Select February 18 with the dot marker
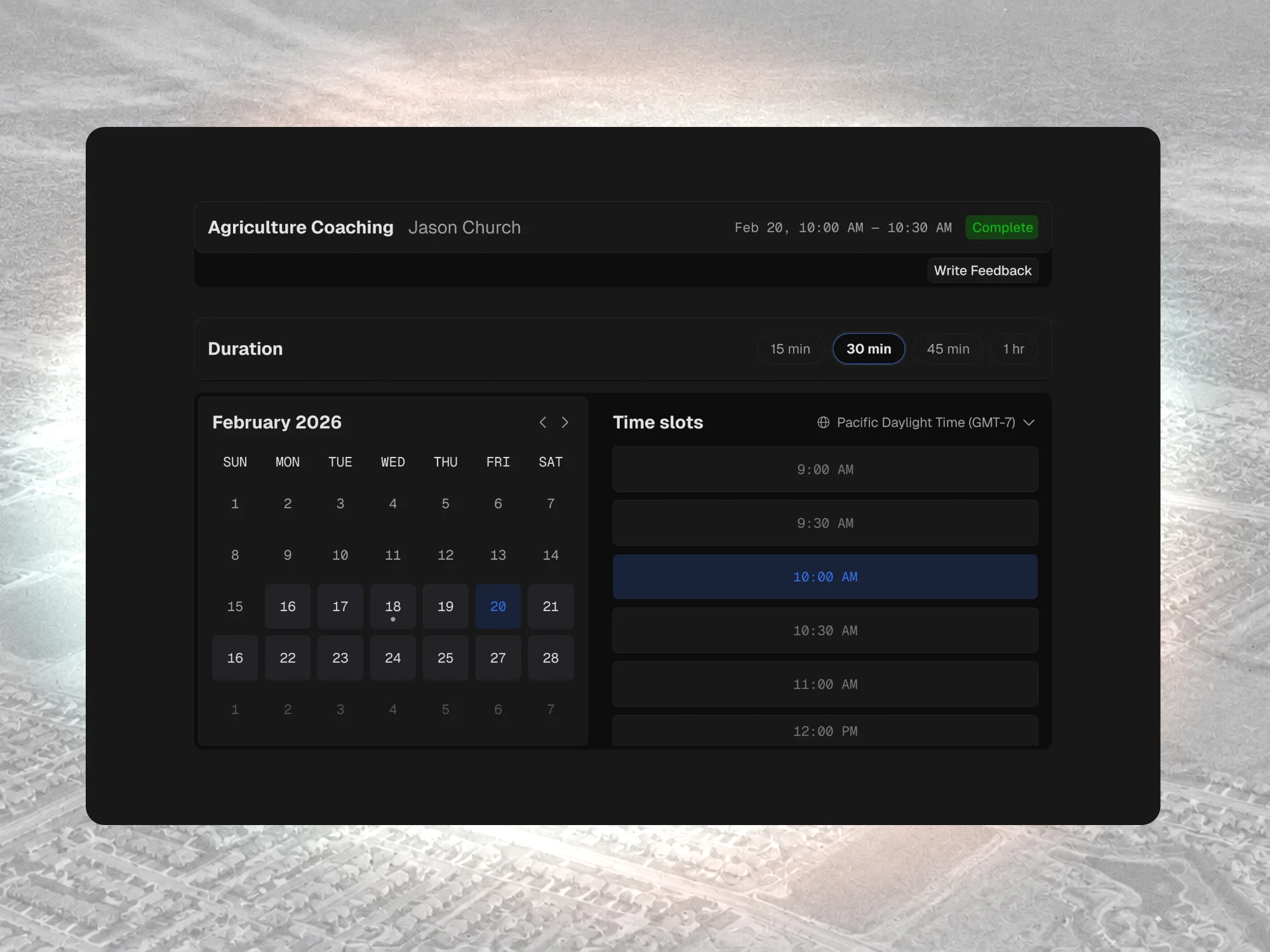Screen dimensions: 1270x952 393,607
